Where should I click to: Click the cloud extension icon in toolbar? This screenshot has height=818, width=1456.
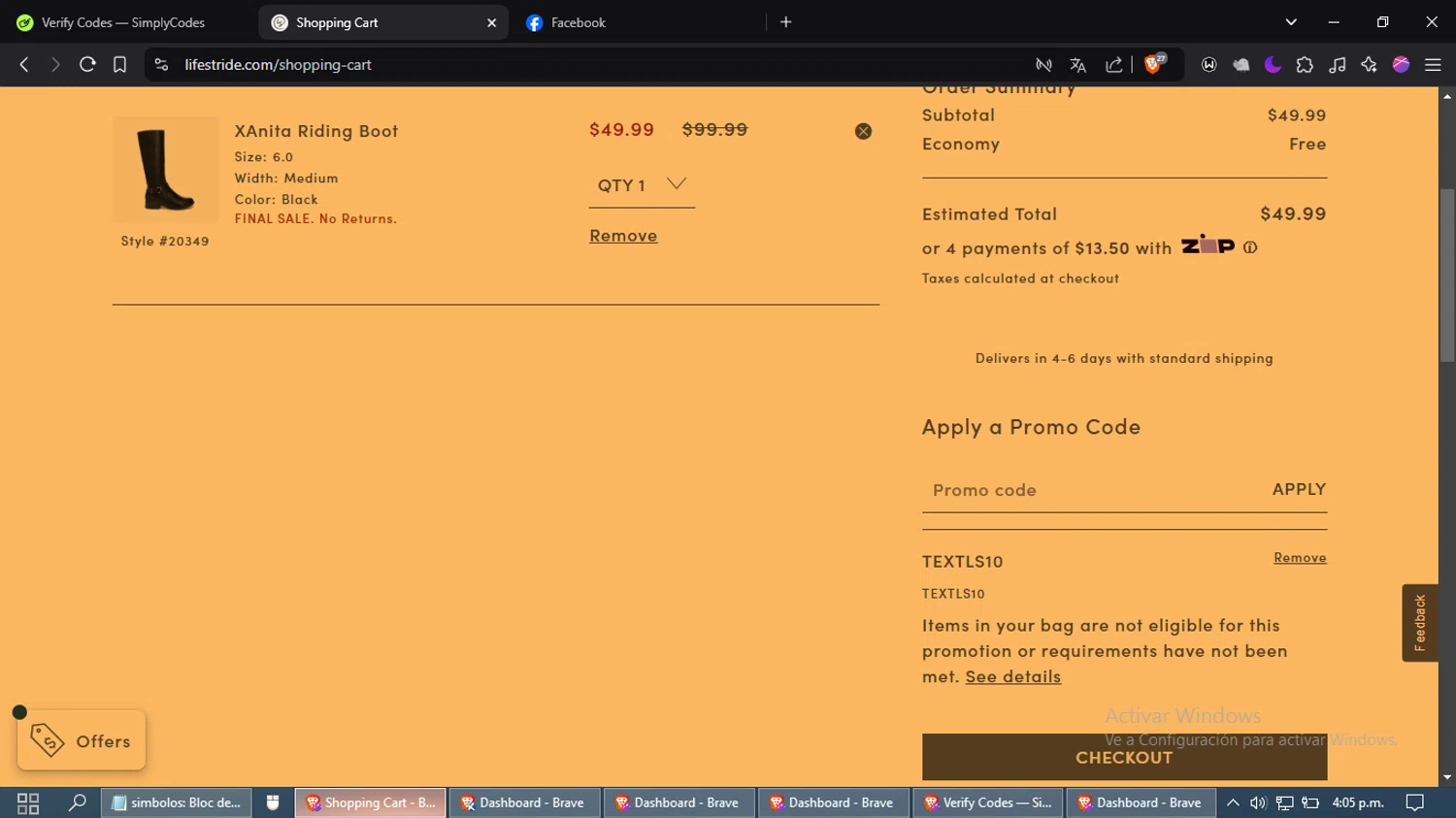coord(1241,65)
